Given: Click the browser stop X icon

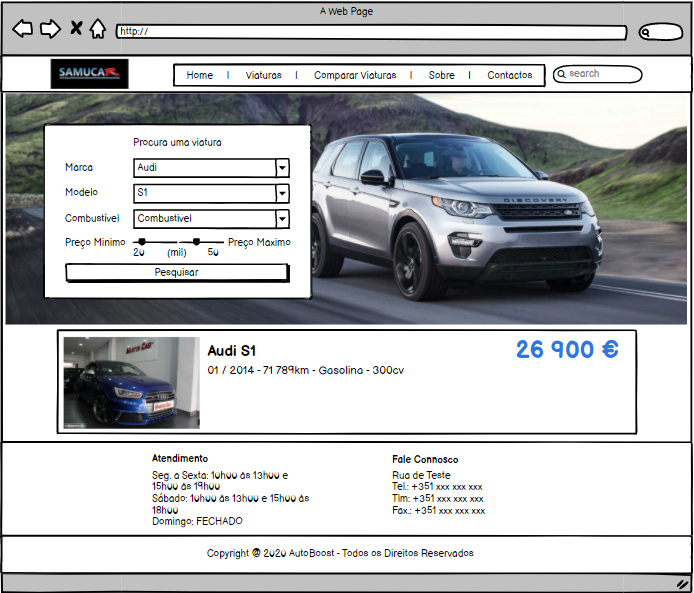Looking at the screenshot, I should (76, 29).
